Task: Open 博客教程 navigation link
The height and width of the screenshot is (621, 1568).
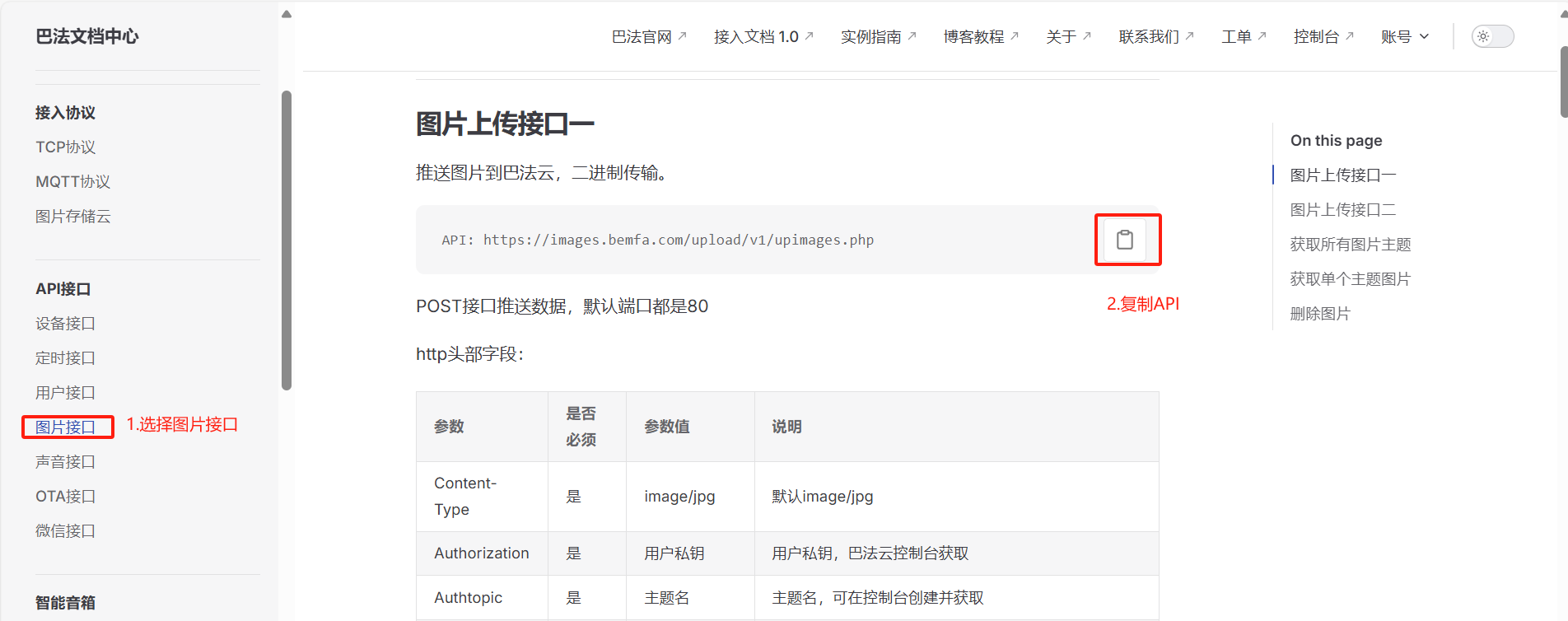Action: pos(982,36)
